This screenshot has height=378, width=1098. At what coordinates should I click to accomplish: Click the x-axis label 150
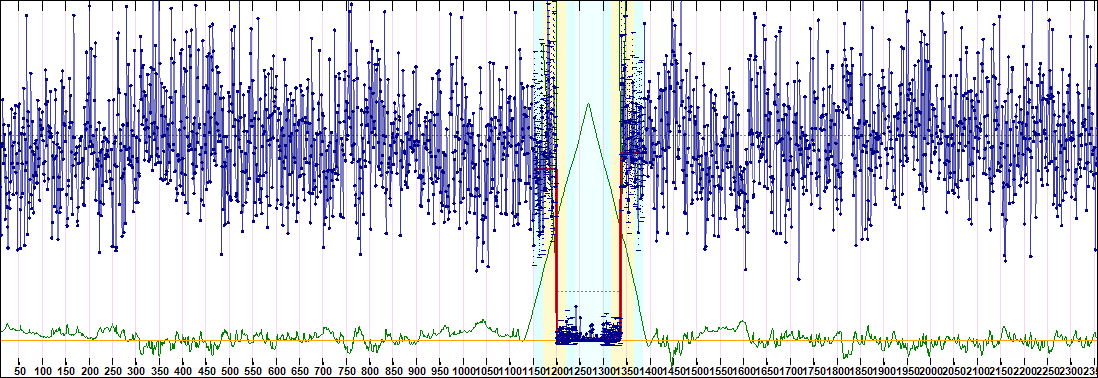coord(67,371)
